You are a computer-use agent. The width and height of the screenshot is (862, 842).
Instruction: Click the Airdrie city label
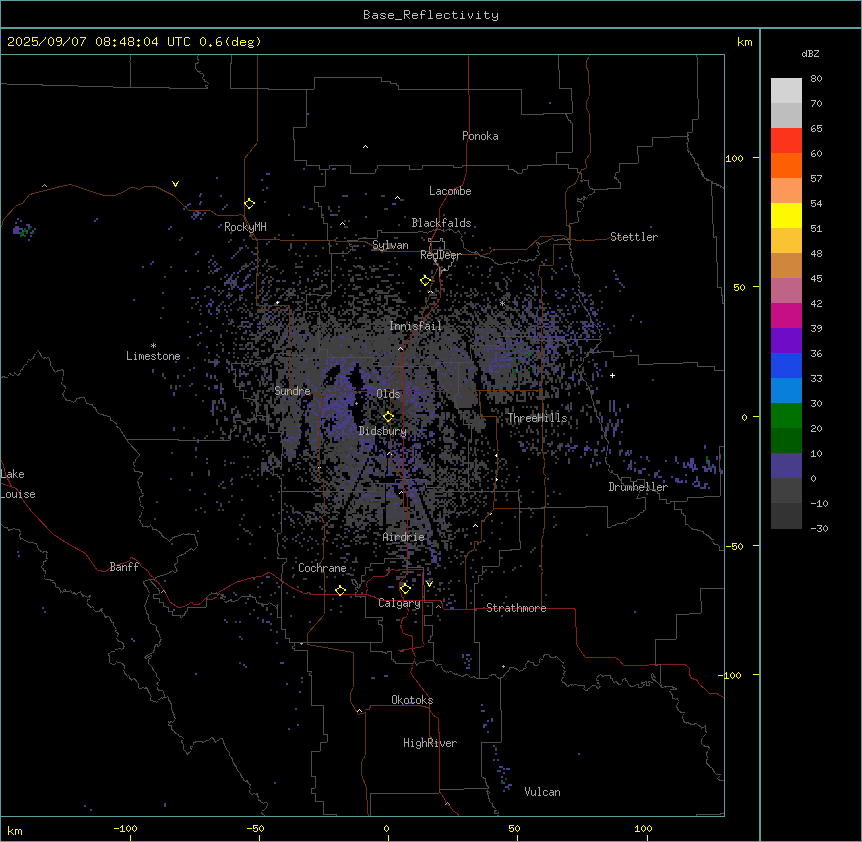pos(404,537)
